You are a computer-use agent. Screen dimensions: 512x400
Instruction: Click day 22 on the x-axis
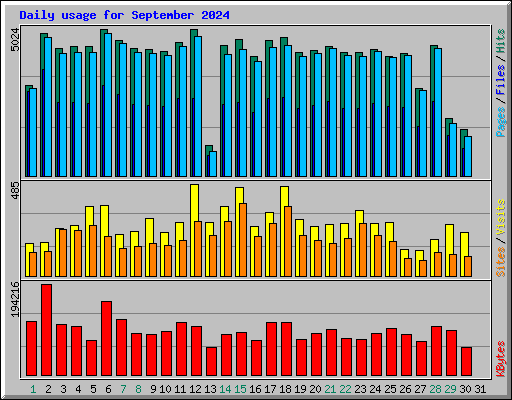345,389
